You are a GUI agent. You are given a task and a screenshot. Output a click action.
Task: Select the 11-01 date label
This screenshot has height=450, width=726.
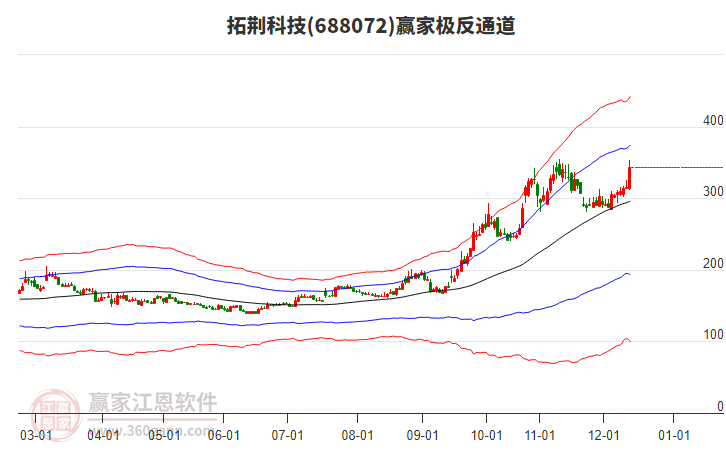(539, 435)
